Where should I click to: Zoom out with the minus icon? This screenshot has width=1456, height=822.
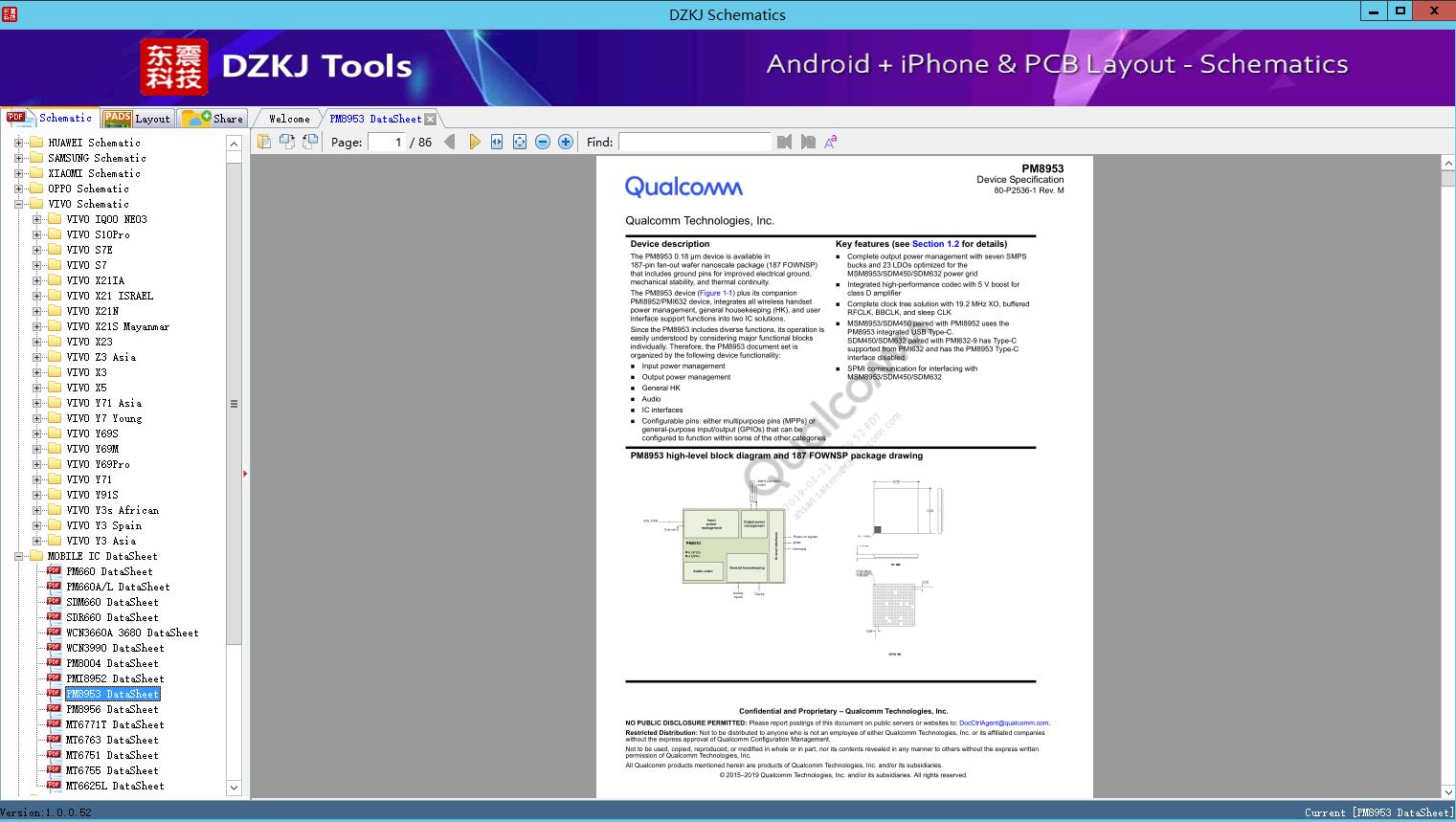543,142
